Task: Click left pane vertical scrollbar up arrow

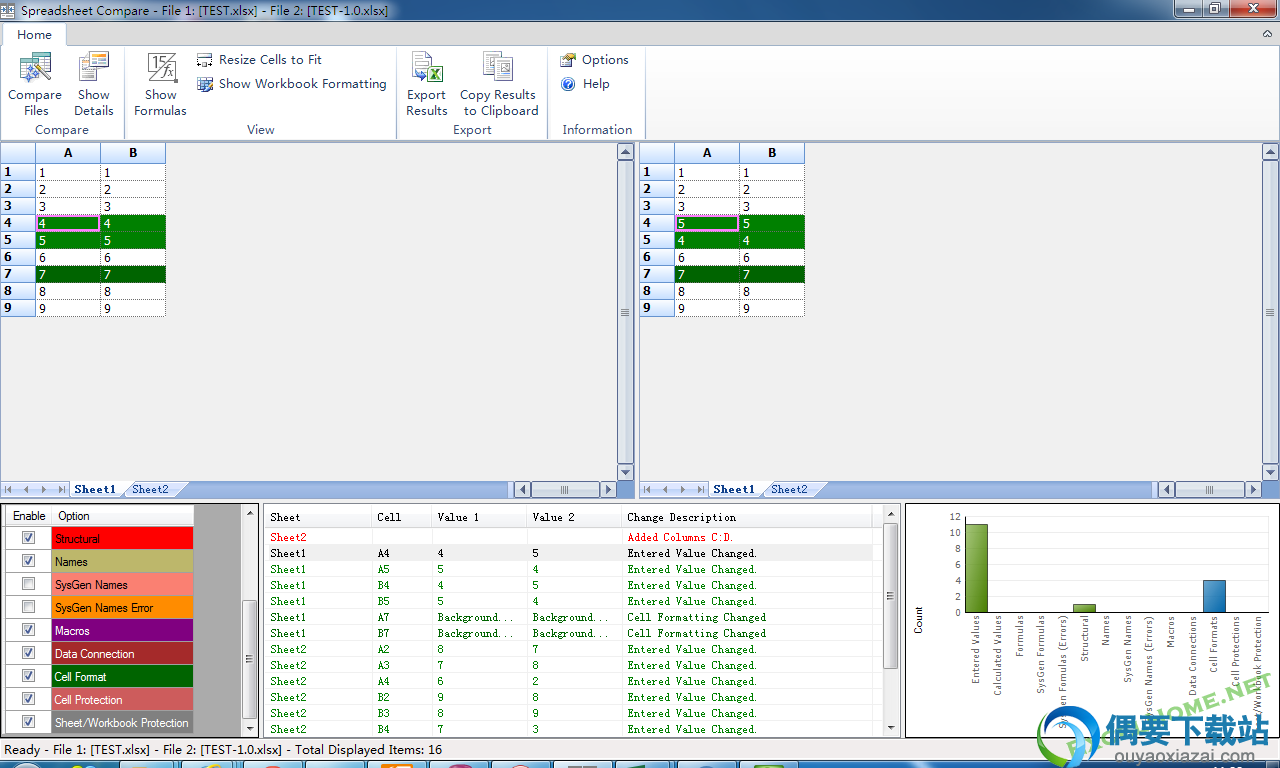Action: click(x=625, y=153)
